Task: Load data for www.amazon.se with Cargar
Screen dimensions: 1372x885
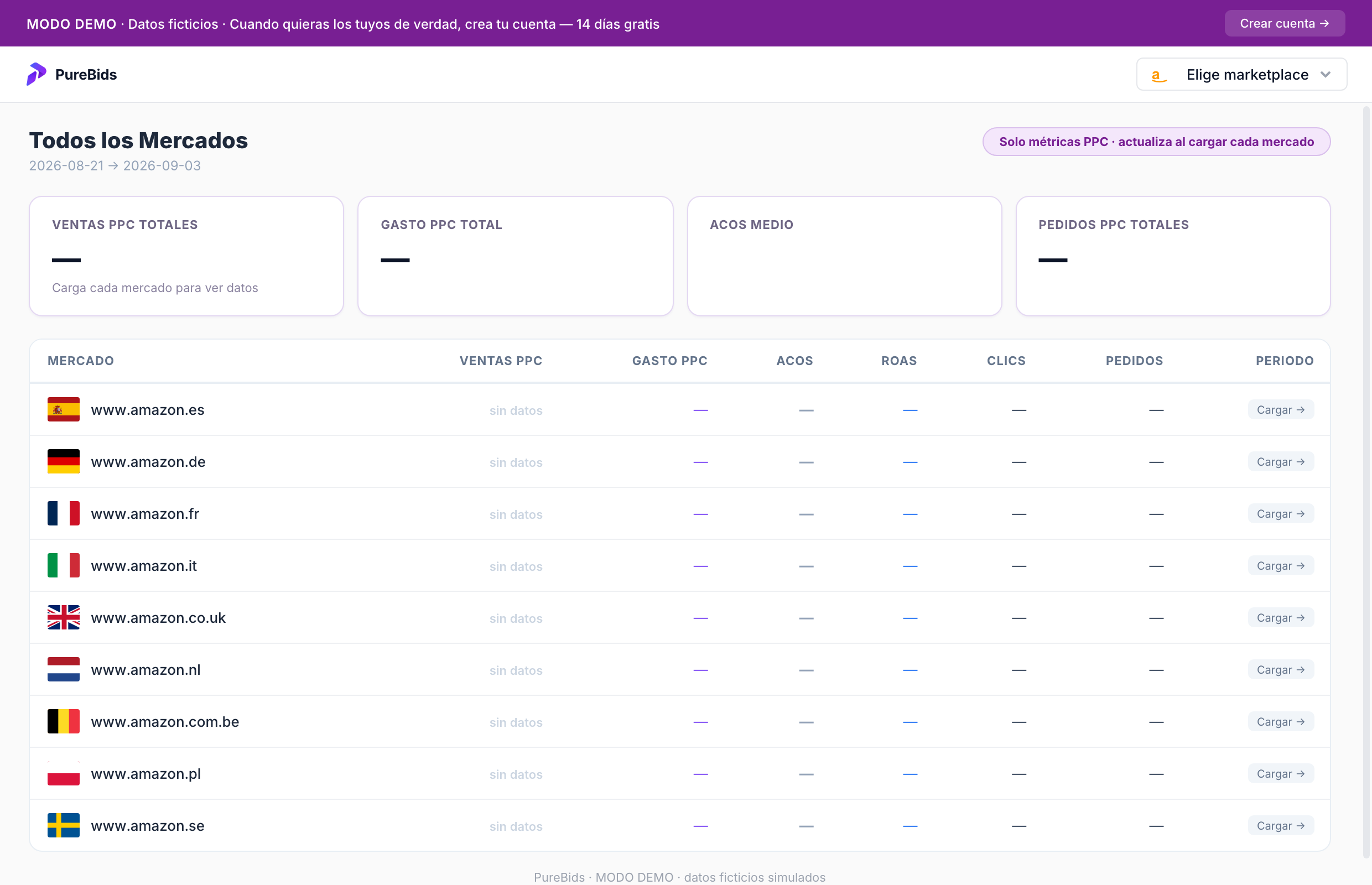Action: pyautogui.click(x=1281, y=826)
